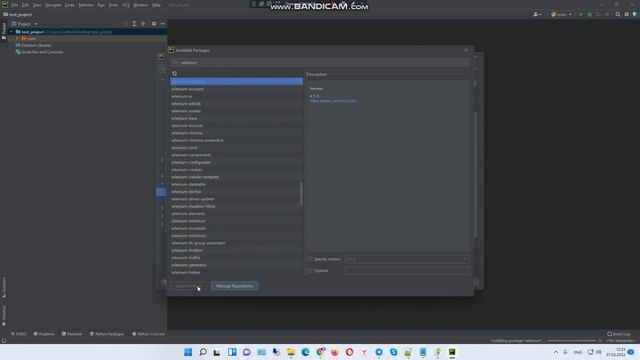
Task: Click Windows Start button on taskbar
Action: tap(188, 352)
